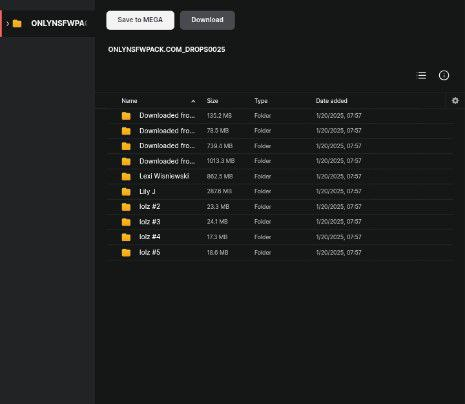
Task: Sort by the Name column header
Action: pyautogui.click(x=129, y=101)
